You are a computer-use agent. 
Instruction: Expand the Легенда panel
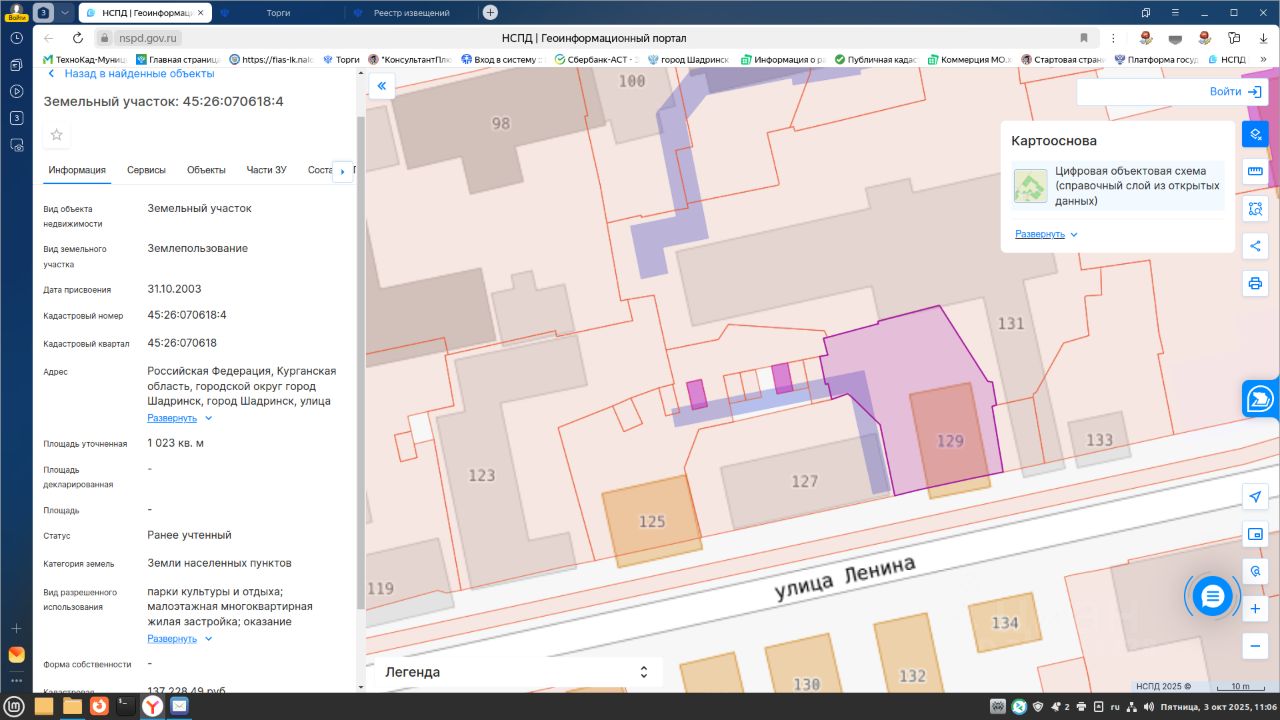[x=644, y=672]
